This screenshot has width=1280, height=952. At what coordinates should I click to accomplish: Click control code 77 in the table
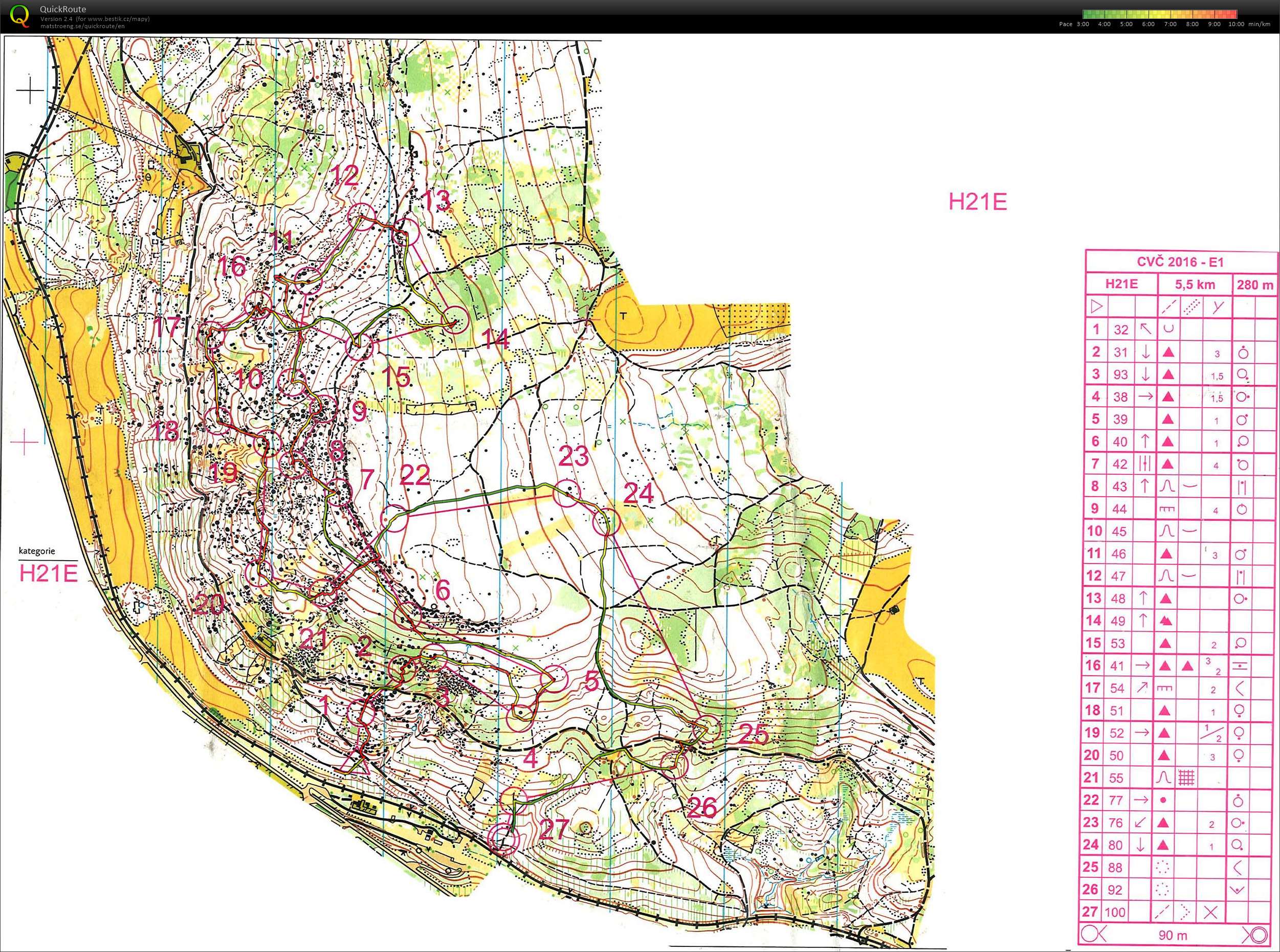(1117, 801)
